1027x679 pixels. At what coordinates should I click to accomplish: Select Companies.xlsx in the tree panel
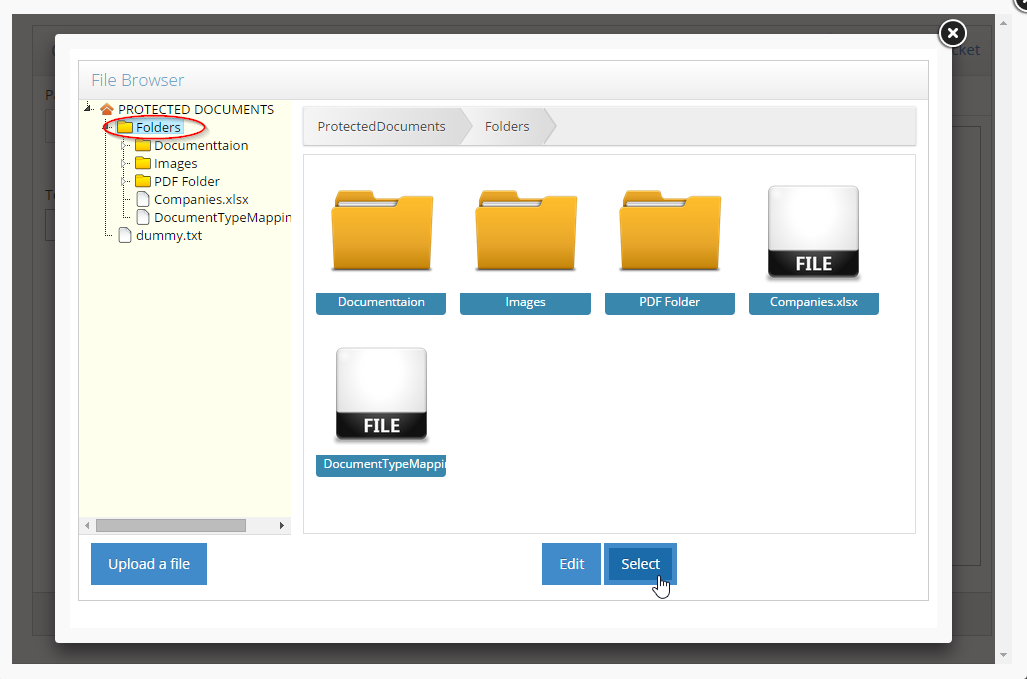[x=200, y=199]
